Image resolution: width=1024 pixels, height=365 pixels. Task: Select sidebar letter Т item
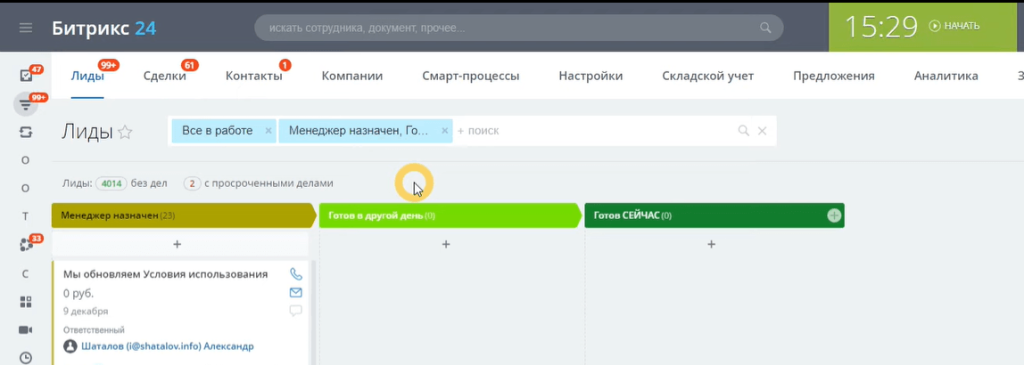pyautogui.click(x=25, y=216)
